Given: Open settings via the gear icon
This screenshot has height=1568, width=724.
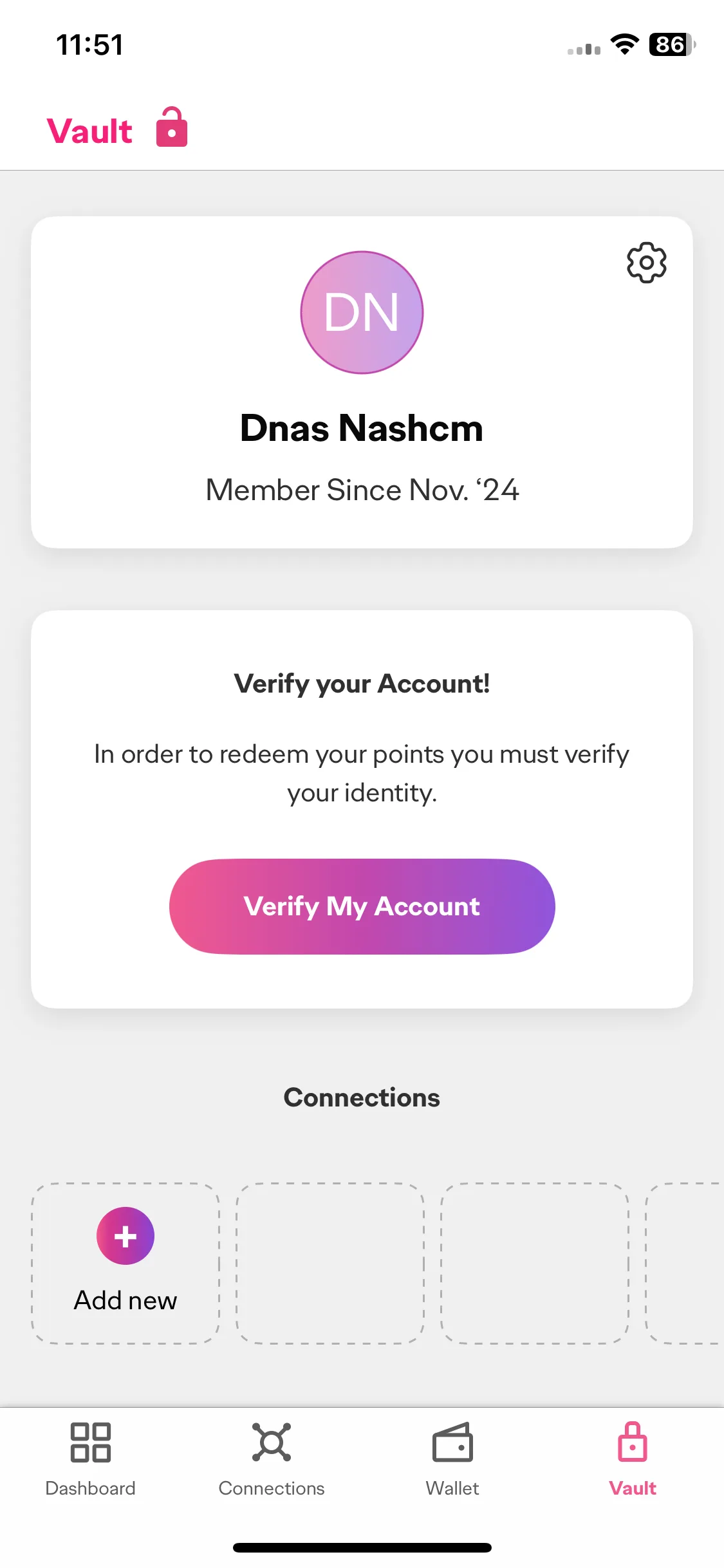Looking at the screenshot, I should click(x=646, y=263).
